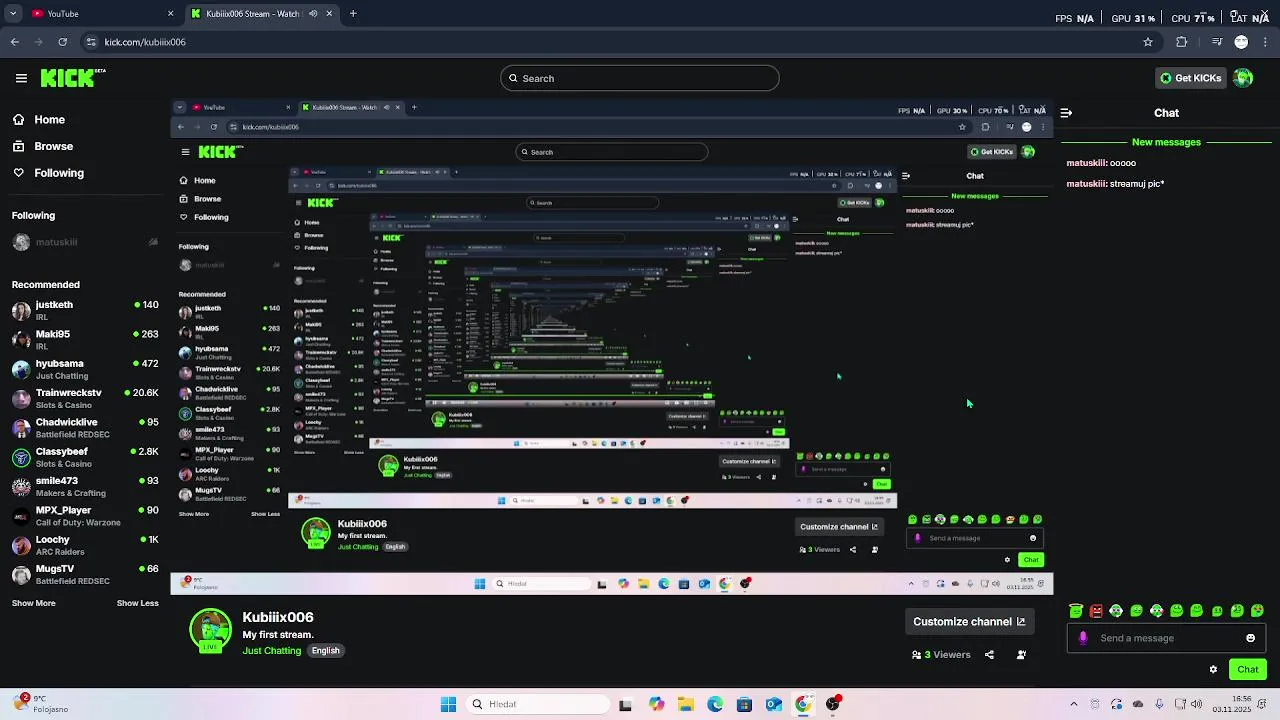Click the Get KICKs button
The image size is (1280, 720).
point(1191,78)
